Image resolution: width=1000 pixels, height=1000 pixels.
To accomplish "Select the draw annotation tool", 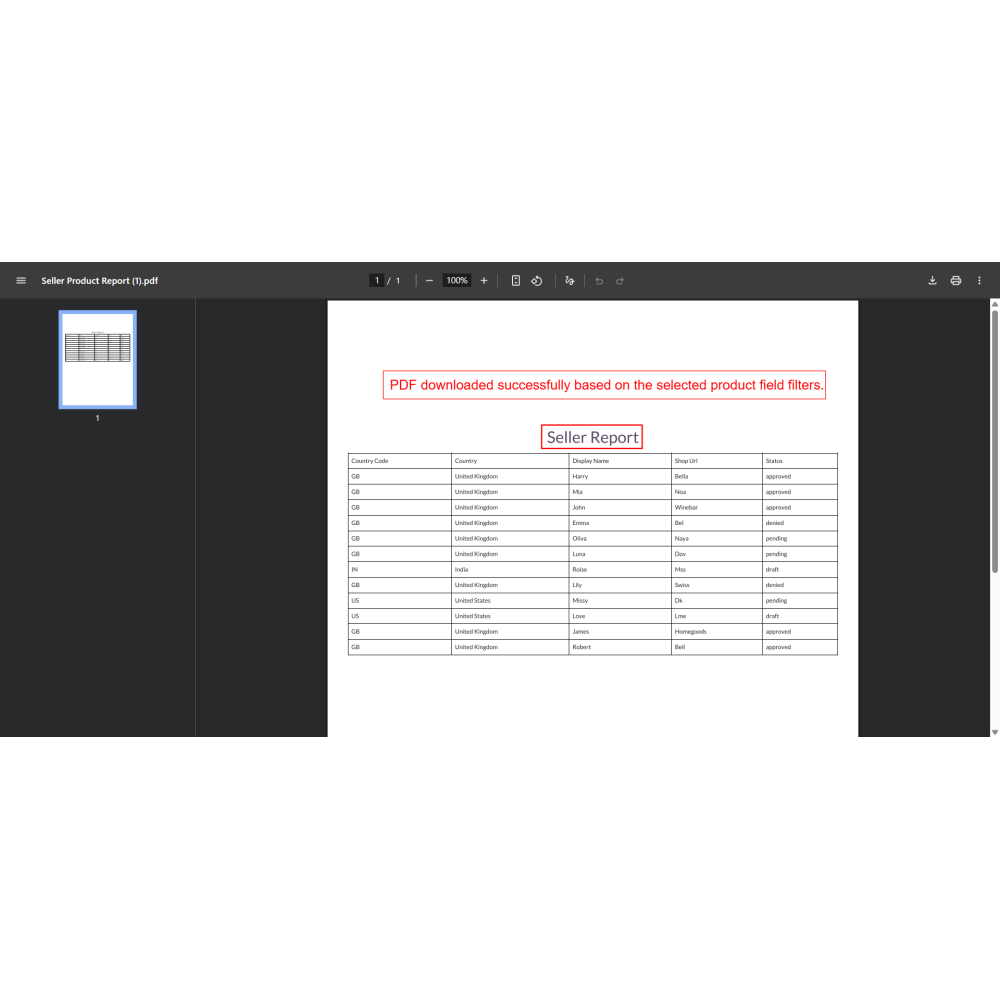I will click(570, 281).
